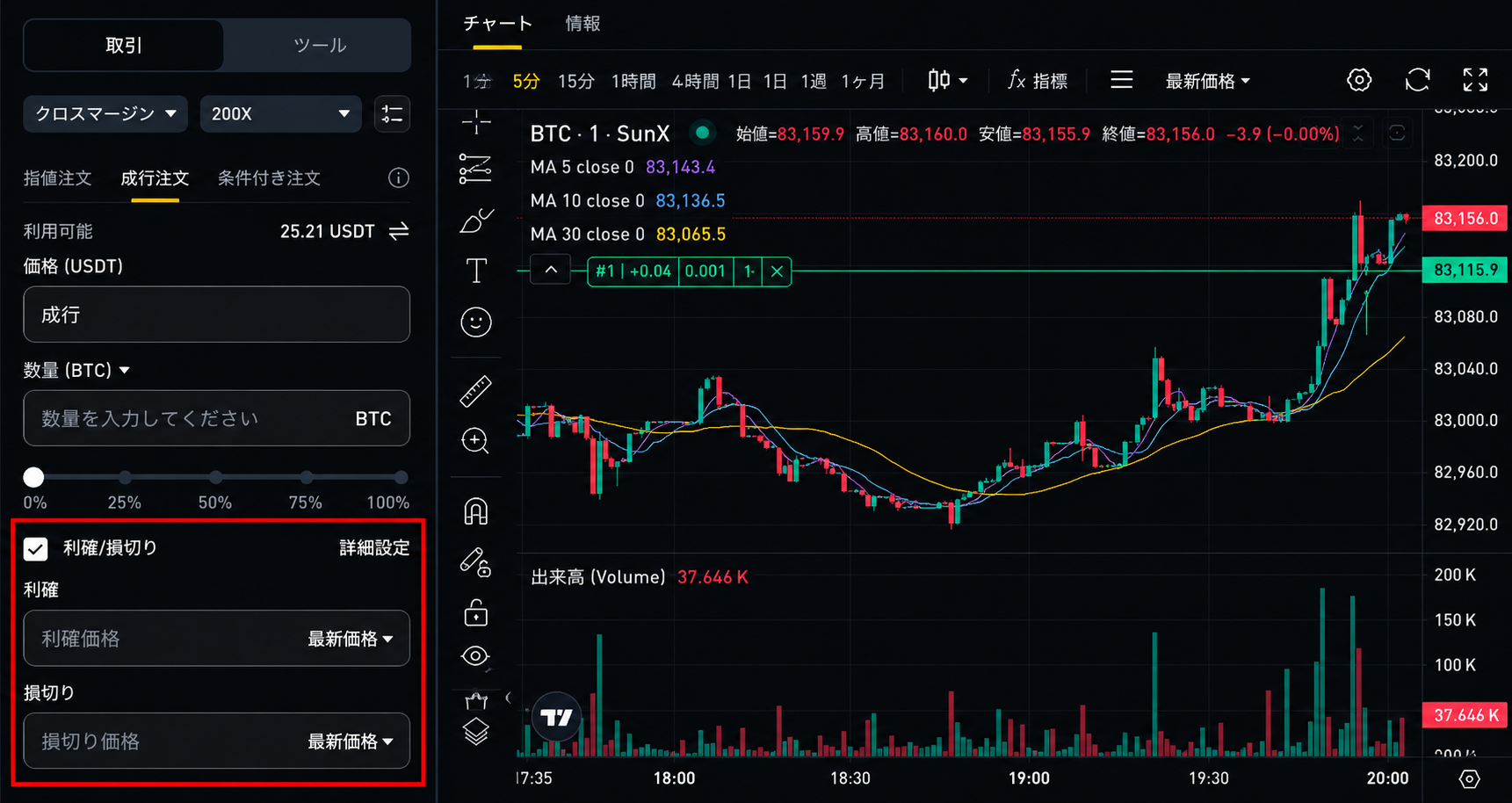Open the axis settings icon at chart corner
Screen dimensions: 1512x803
[x=1469, y=778]
